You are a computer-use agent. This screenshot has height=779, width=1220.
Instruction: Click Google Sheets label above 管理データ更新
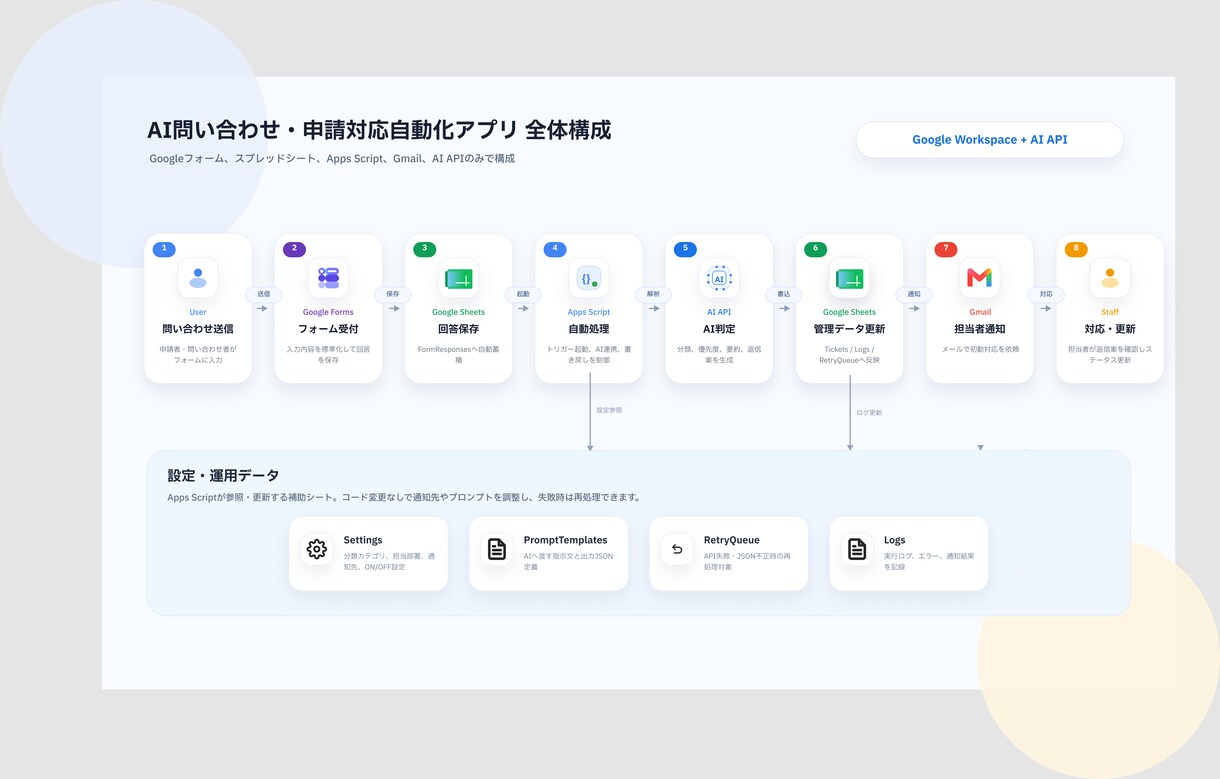click(849, 312)
